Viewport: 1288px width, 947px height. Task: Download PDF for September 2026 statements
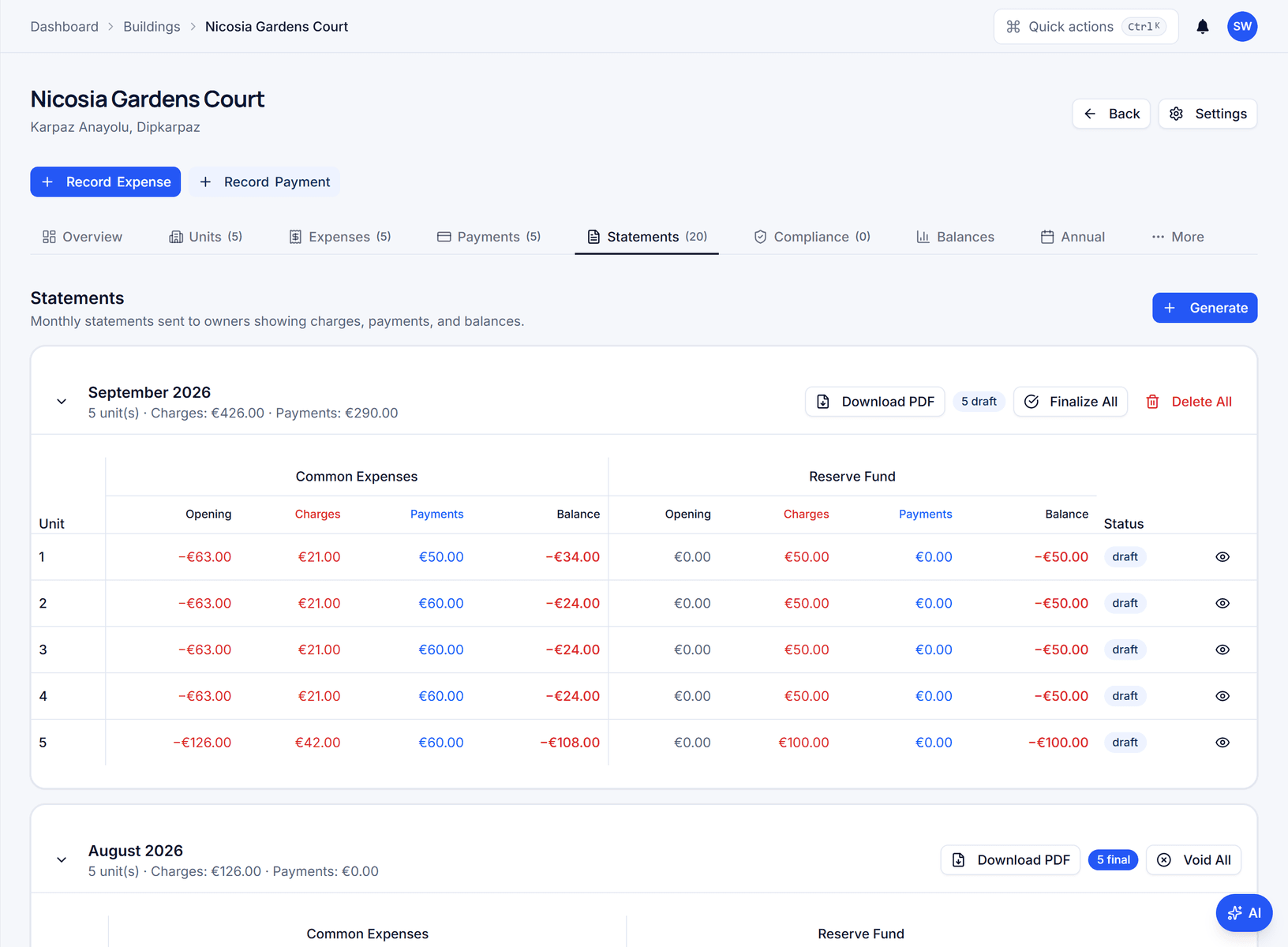pos(874,402)
